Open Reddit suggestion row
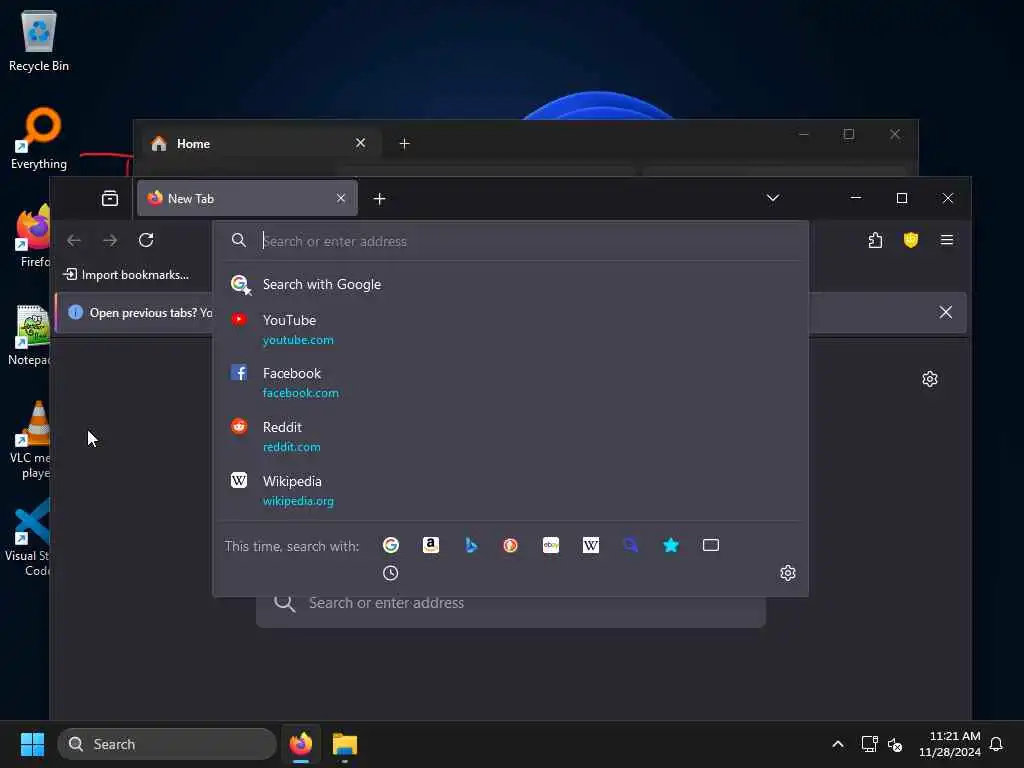The height and width of the screenshot is (768, 1024). coord(511,437)
